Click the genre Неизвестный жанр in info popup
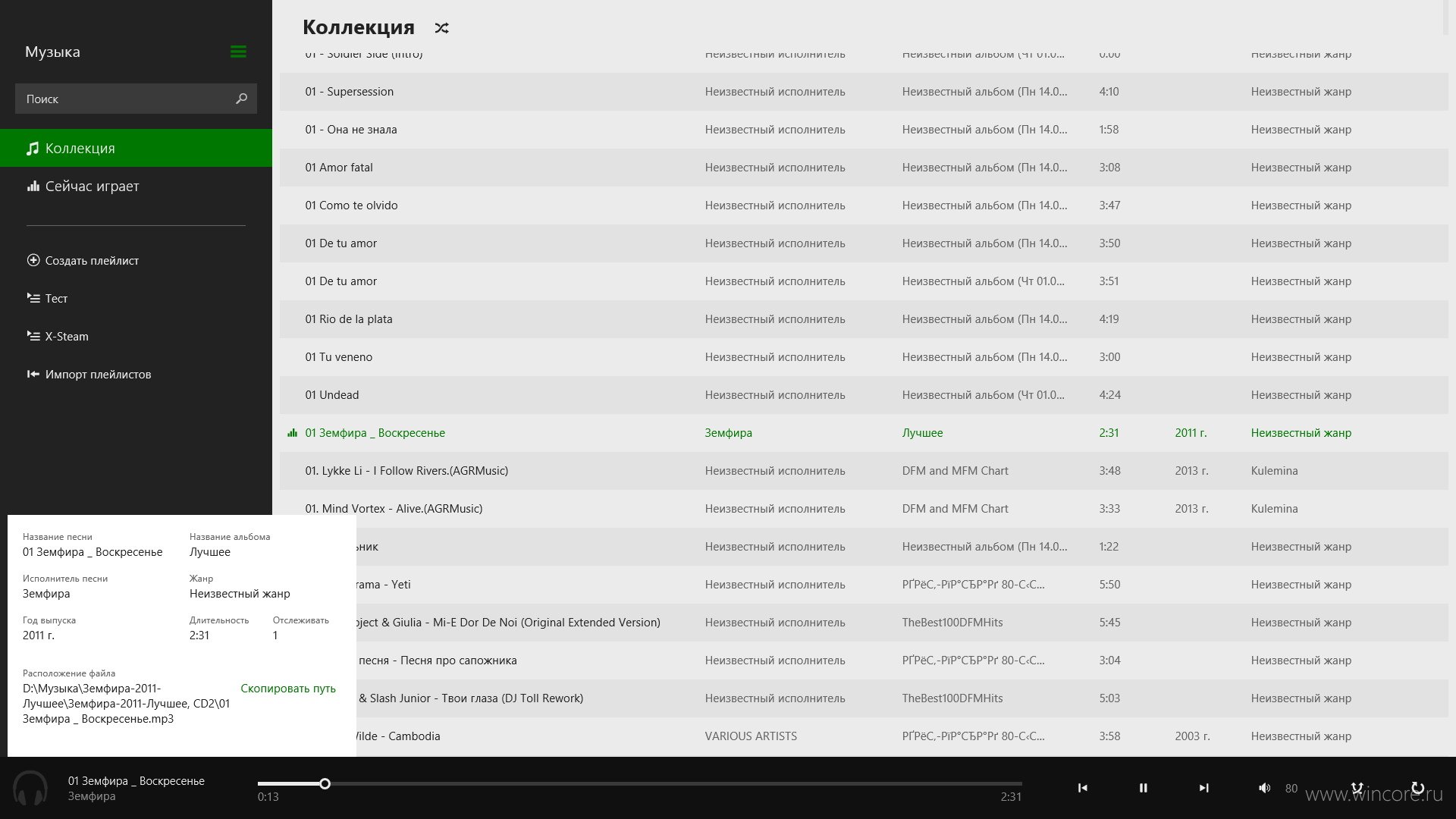 point(240,594)
